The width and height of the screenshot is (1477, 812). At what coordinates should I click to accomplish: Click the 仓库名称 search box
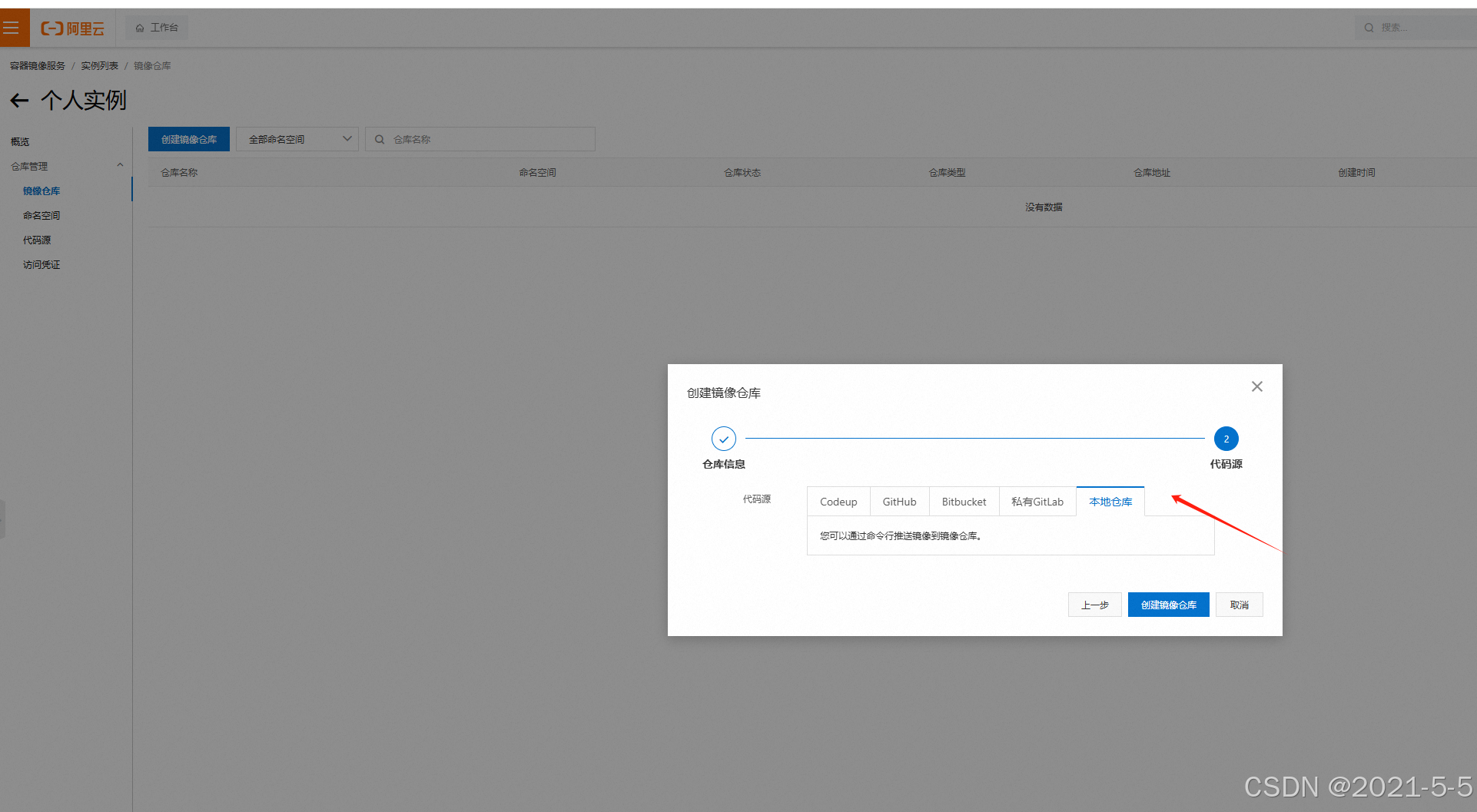(x=480, y=139)
